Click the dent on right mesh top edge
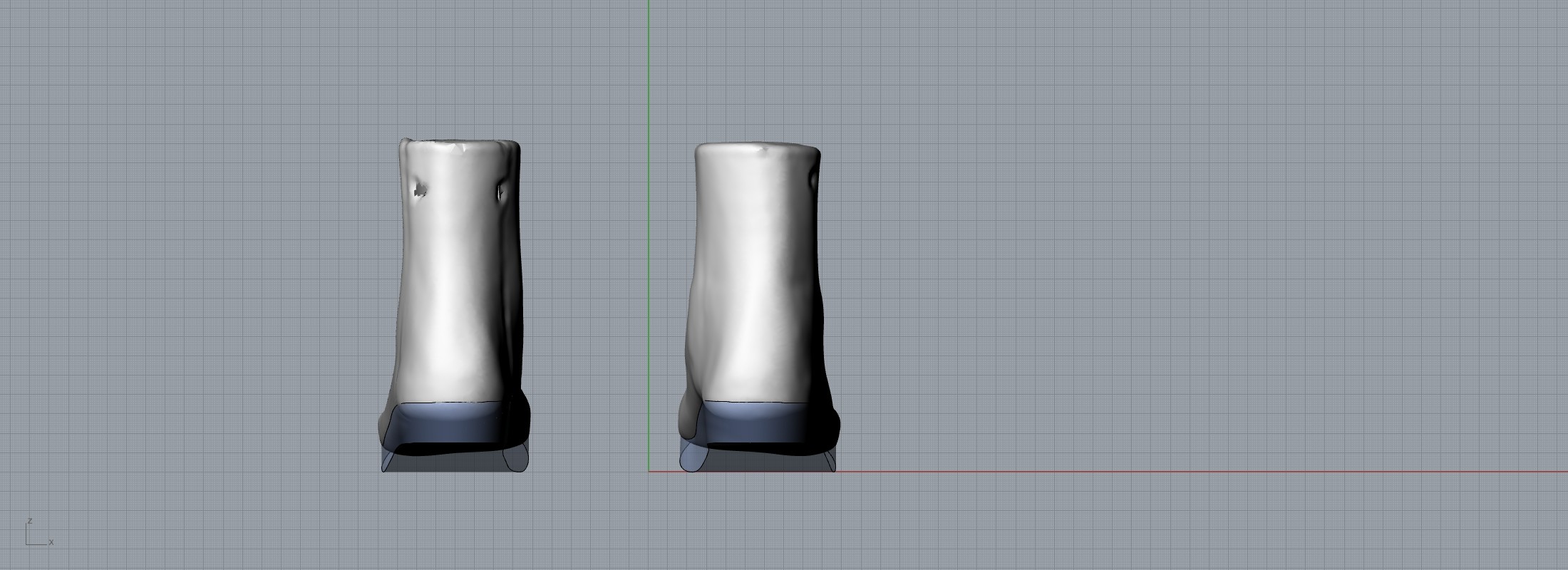Screen dimensions: 1568x570 point(764,150)
